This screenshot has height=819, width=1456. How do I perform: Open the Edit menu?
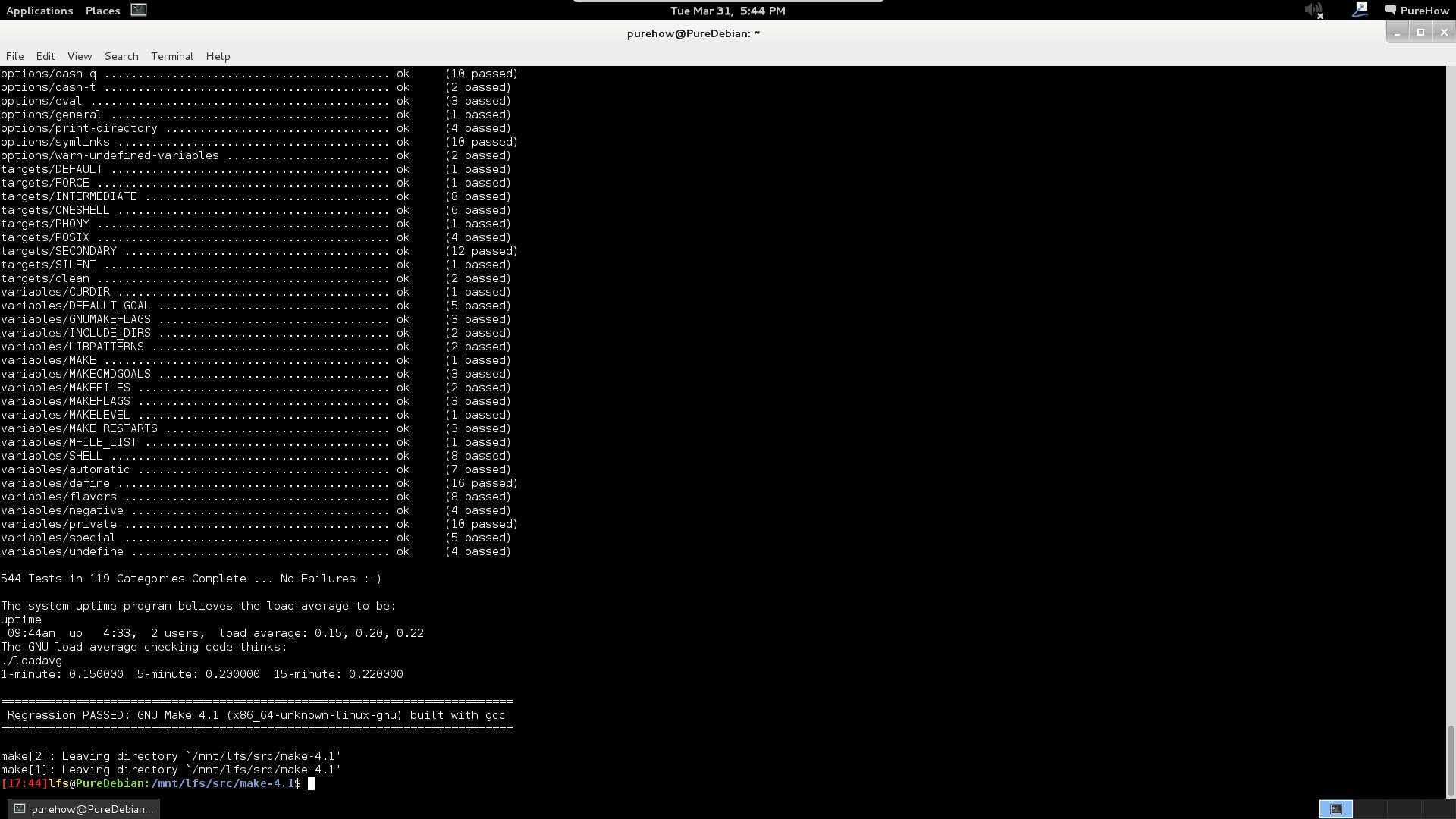45,56
